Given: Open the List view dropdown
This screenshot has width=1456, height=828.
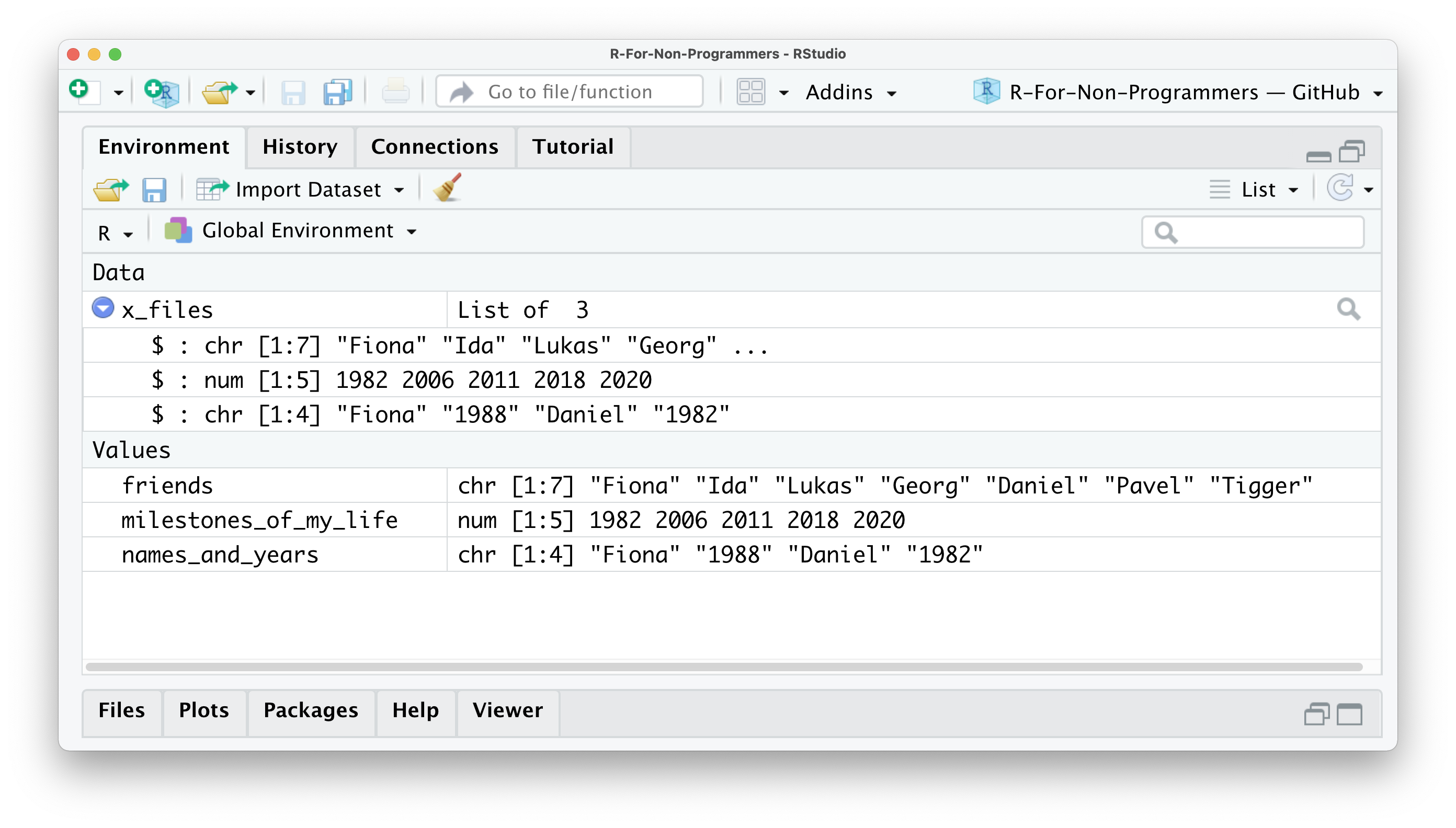Looking at the screenshot, I should coord(1254,189).
